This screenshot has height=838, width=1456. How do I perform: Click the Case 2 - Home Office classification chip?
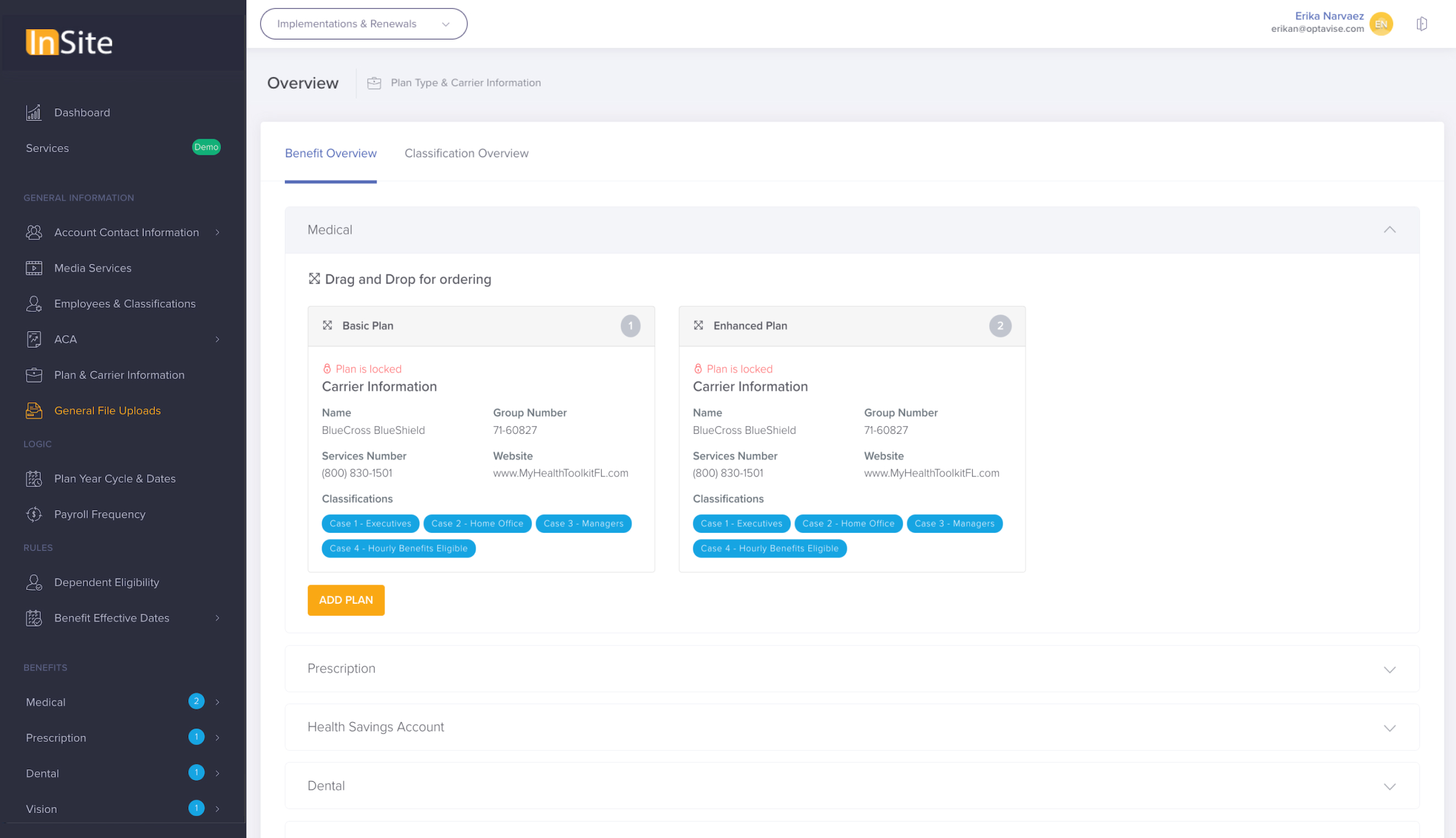[x=477, y=523]
